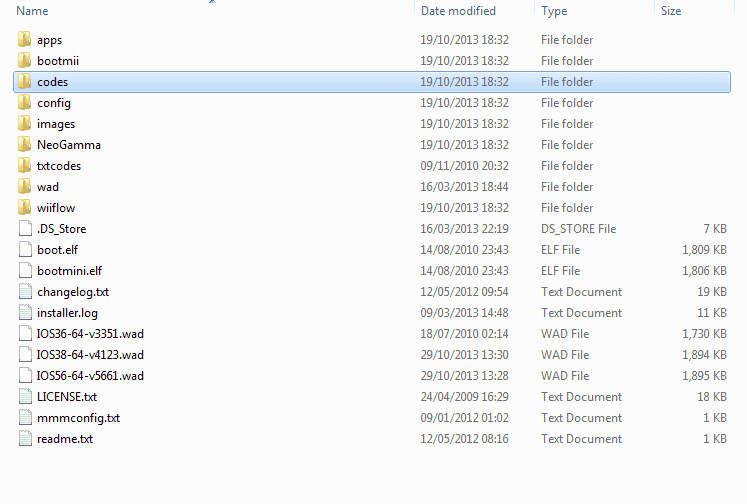Viewport: 747px width, 504px height.
Task: Select the bootmini.elf file name
Action: 70,271
